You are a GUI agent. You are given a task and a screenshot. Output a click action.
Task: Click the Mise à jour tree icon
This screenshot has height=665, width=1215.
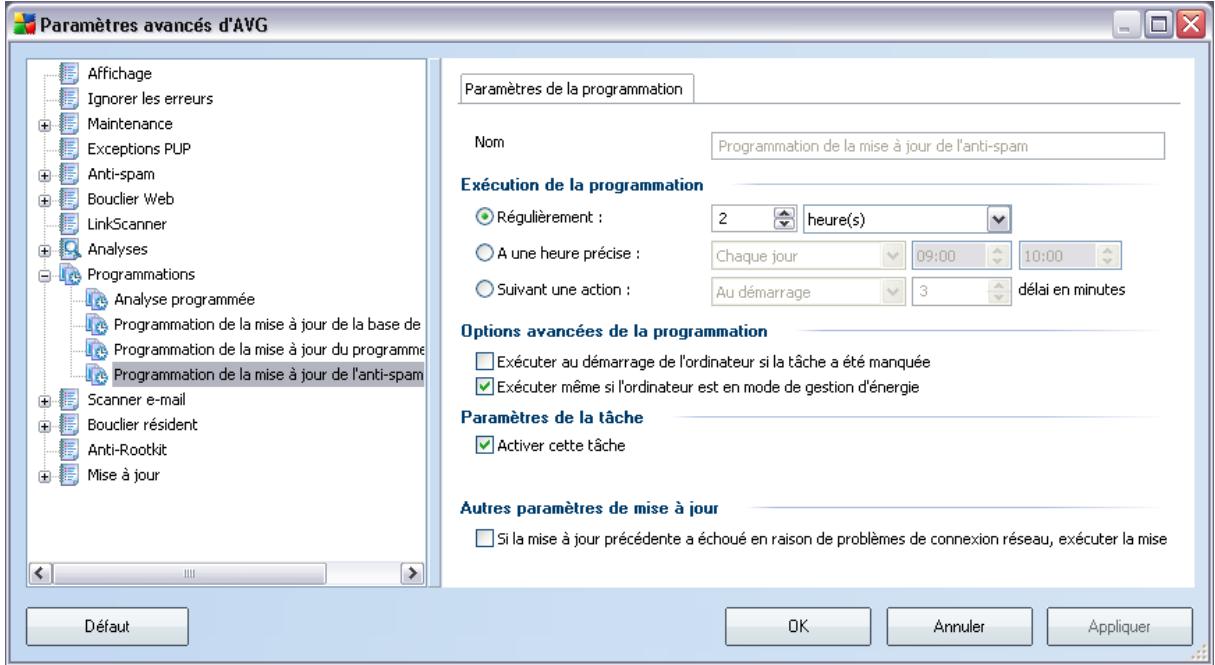[x=70, y=474]
